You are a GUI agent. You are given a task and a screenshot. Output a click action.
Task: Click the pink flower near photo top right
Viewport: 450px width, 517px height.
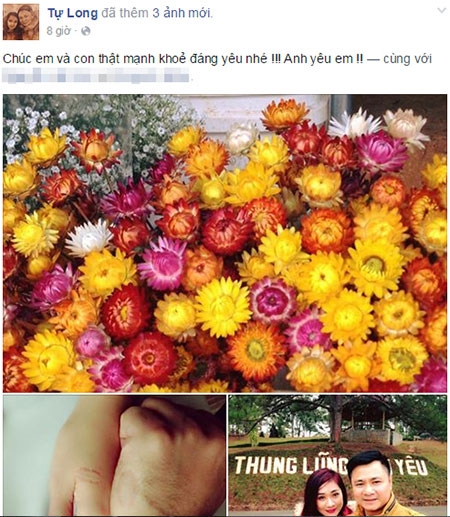point(382,152)
